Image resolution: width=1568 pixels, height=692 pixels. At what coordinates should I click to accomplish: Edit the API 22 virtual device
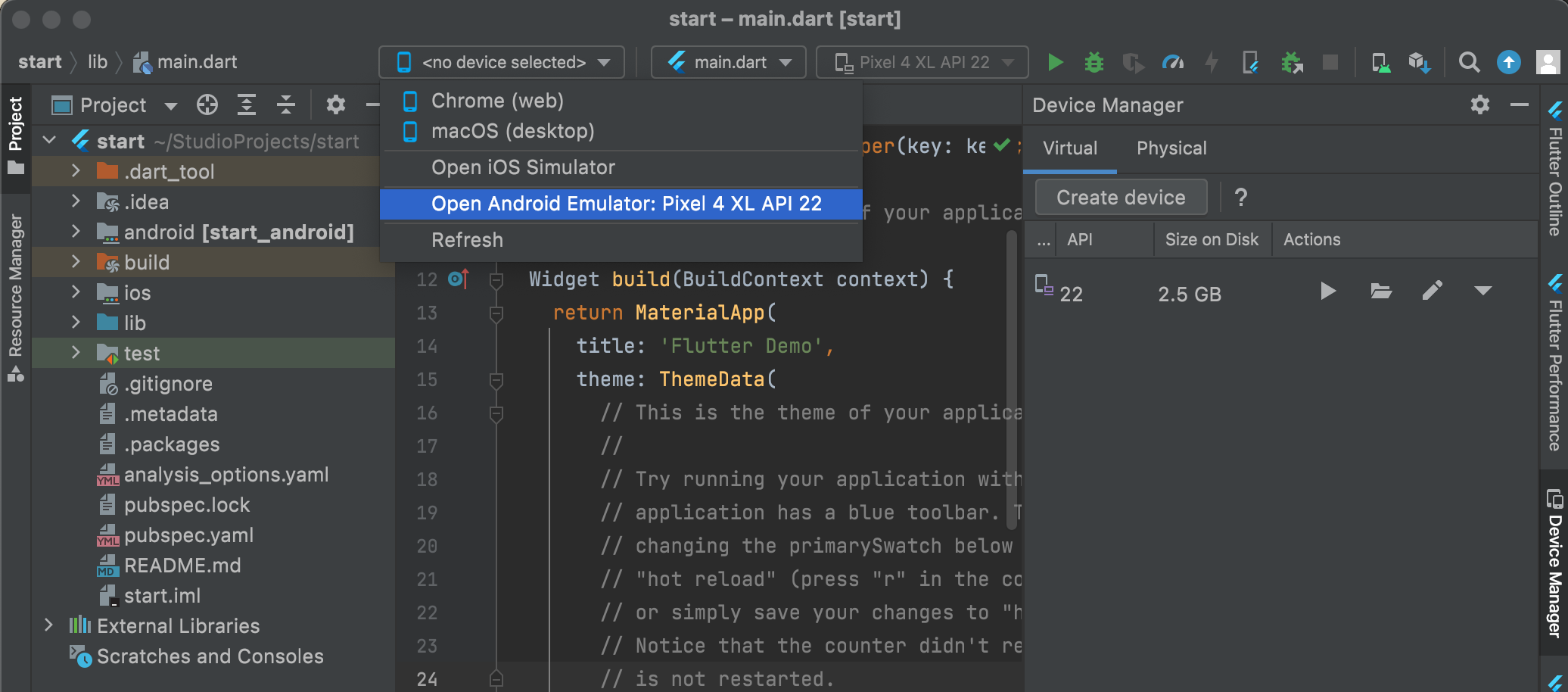coord(1432,291)
